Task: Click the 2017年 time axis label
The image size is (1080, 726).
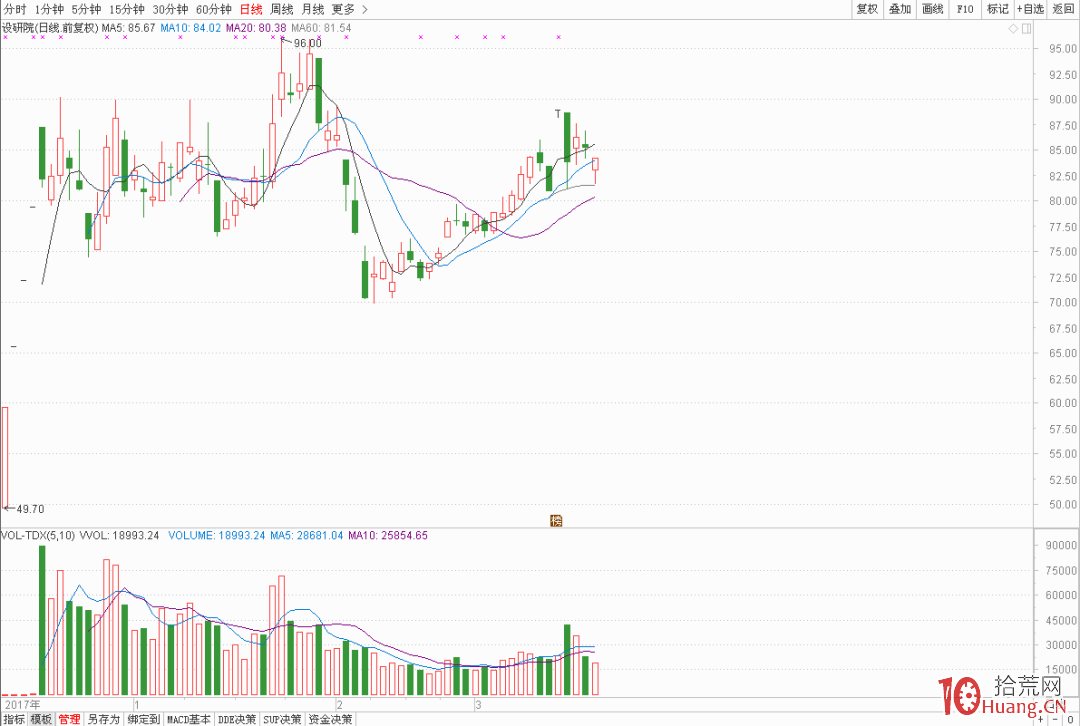Action: 23,705
